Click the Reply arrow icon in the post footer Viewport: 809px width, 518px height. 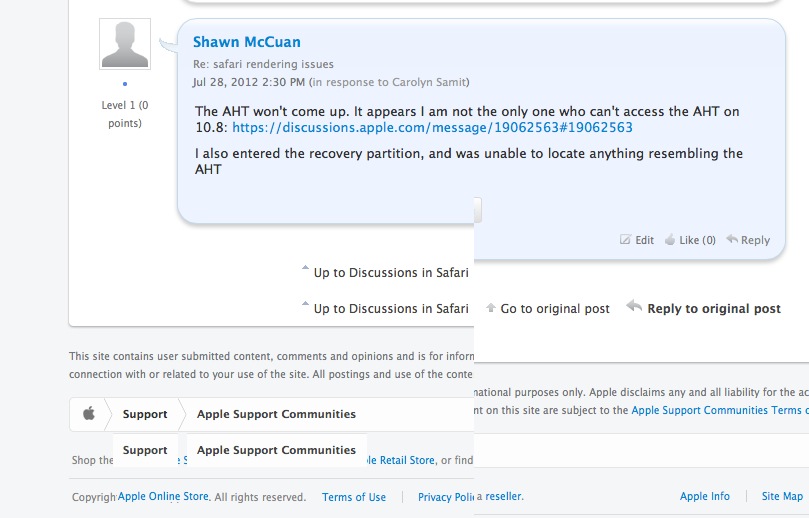[733, 240]
